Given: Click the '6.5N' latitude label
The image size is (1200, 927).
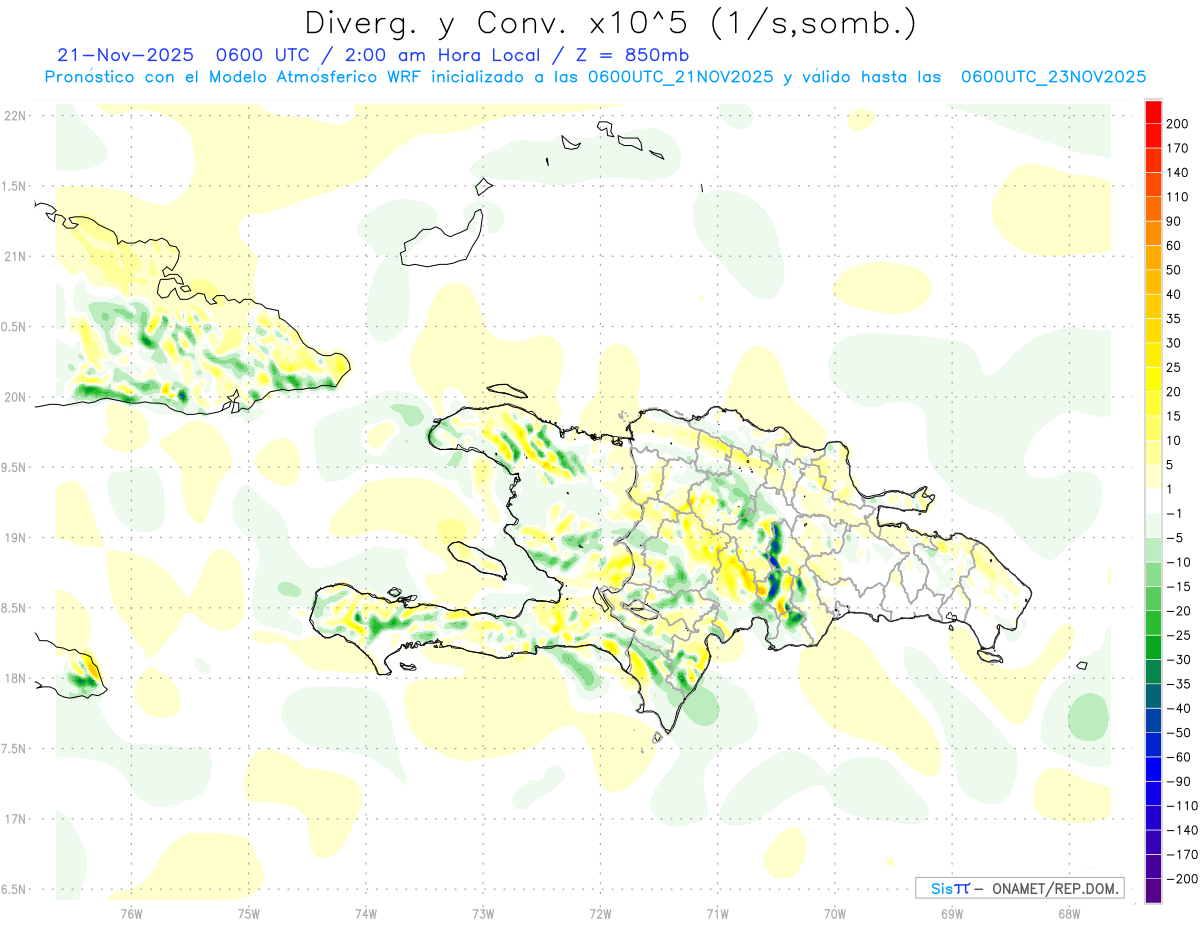Looking at the screenshot, I should pos(15,889).
